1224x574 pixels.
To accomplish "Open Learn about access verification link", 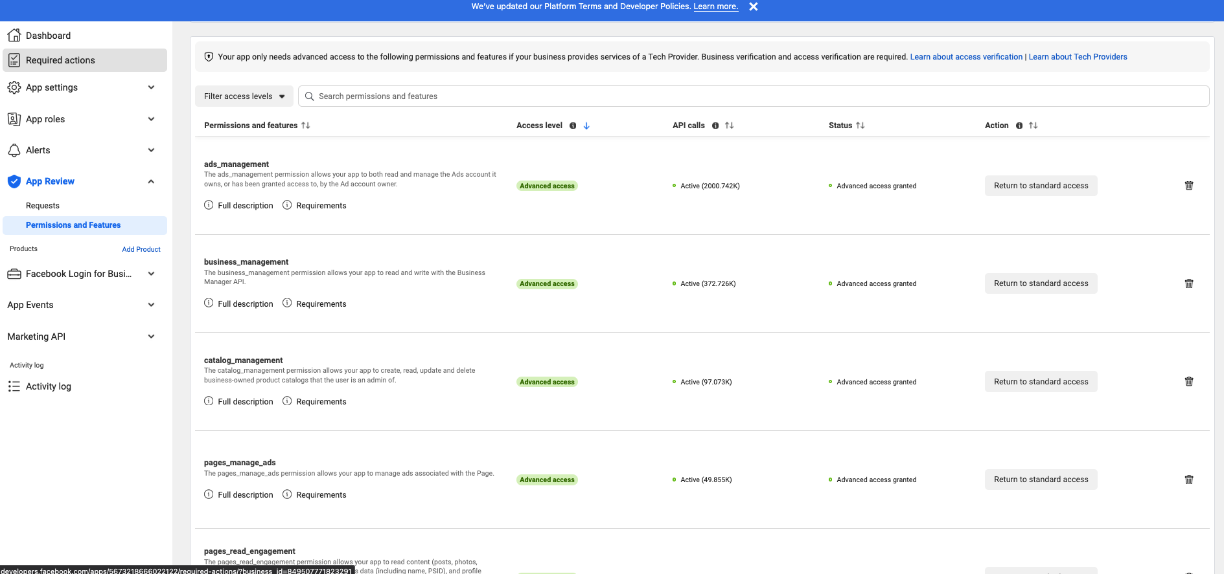I will click(x=966, y=57).
